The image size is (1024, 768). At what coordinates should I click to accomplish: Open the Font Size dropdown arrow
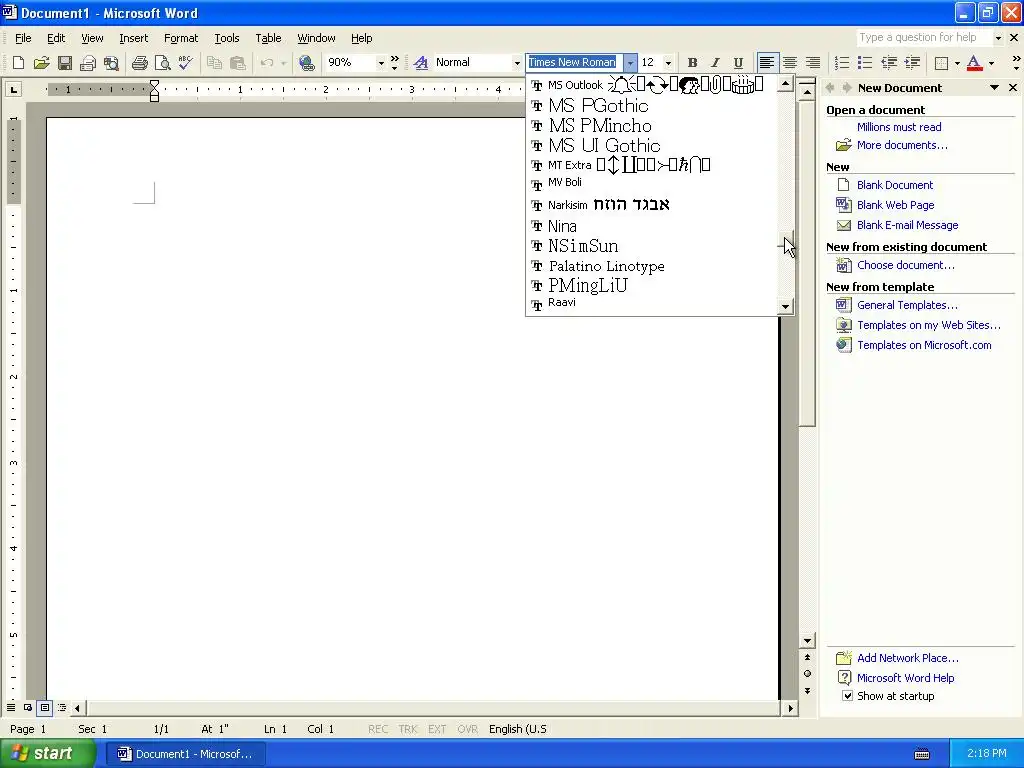tap(668, 63)
